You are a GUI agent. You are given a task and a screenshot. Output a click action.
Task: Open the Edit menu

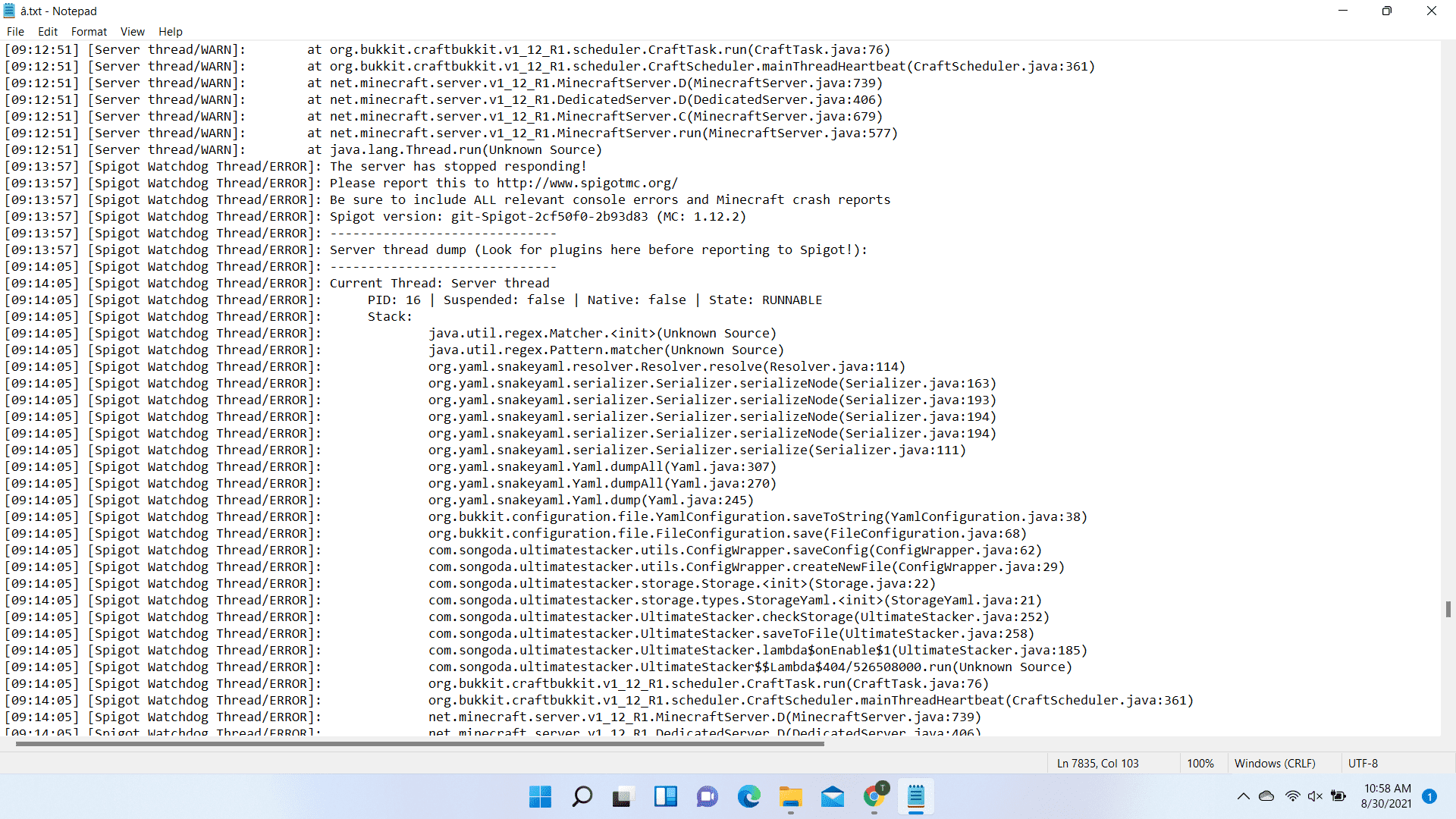click(x=48, y=31)
